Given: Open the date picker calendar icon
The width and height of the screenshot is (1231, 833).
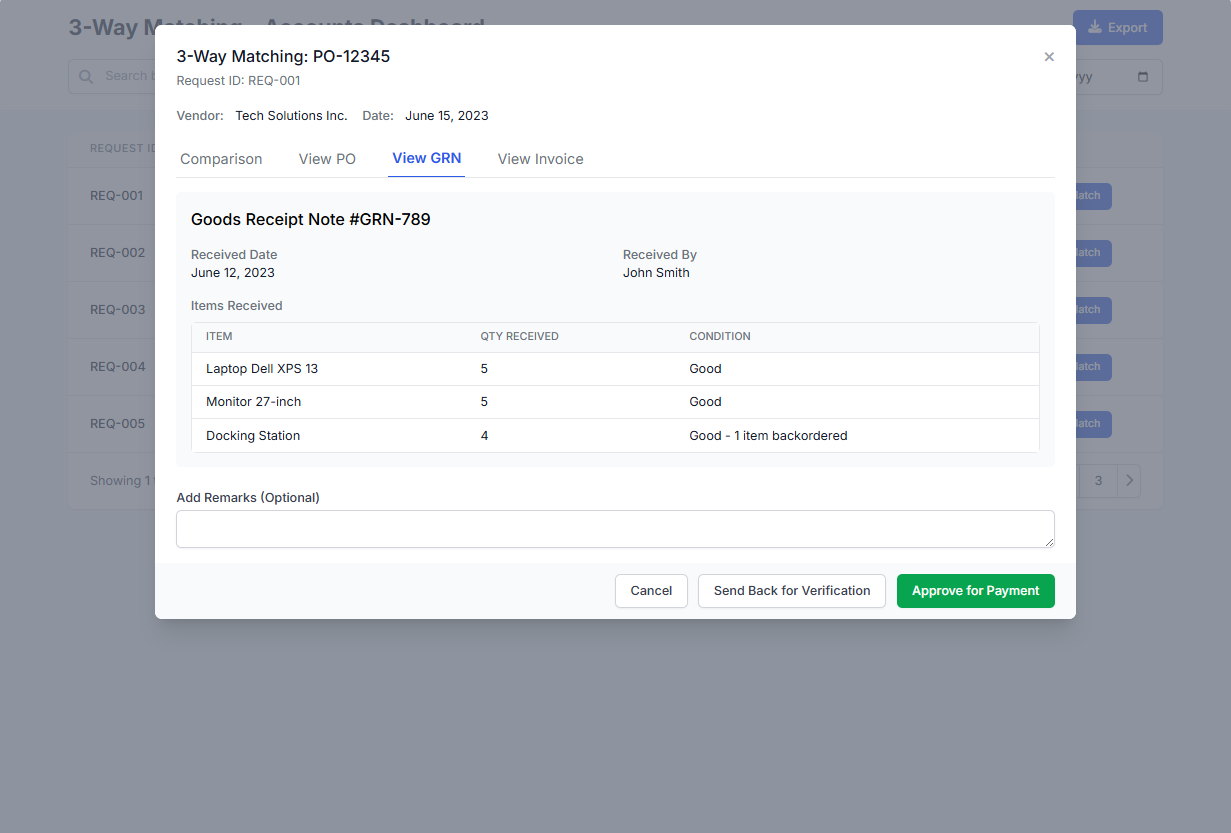Looking at the screenshot, I should point(1143,77).
